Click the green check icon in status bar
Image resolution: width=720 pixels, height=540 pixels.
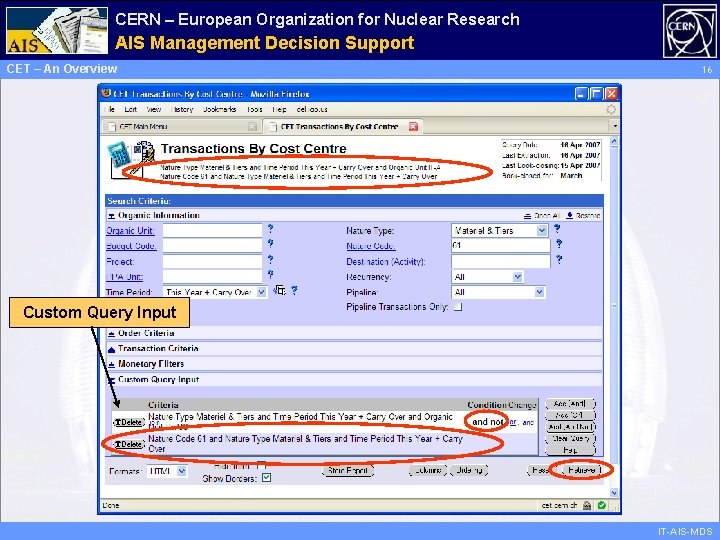[x=602, y=506]
